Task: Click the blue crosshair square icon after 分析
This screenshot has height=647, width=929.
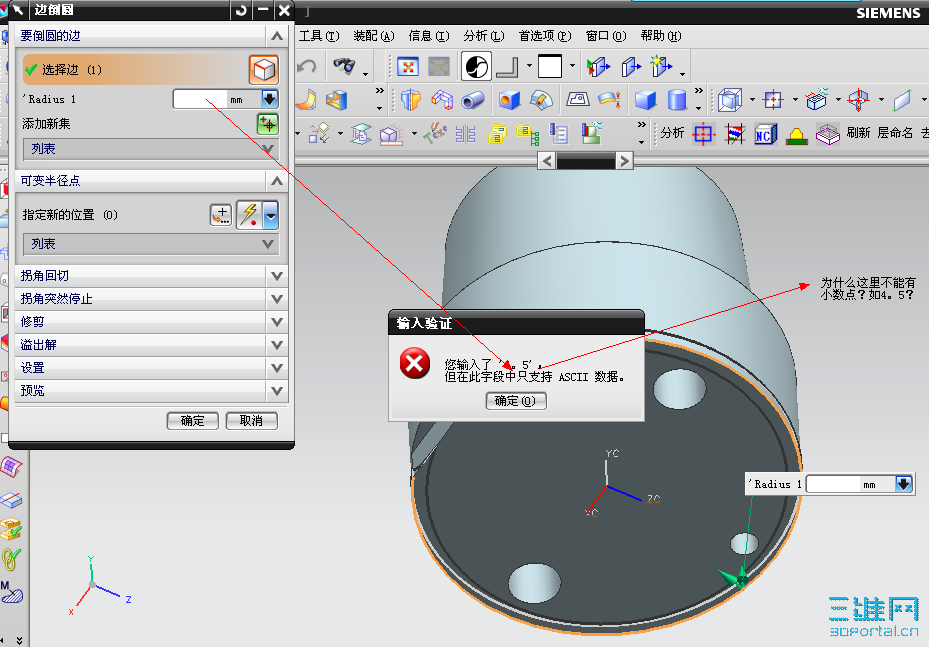Action: pos(703,134)
